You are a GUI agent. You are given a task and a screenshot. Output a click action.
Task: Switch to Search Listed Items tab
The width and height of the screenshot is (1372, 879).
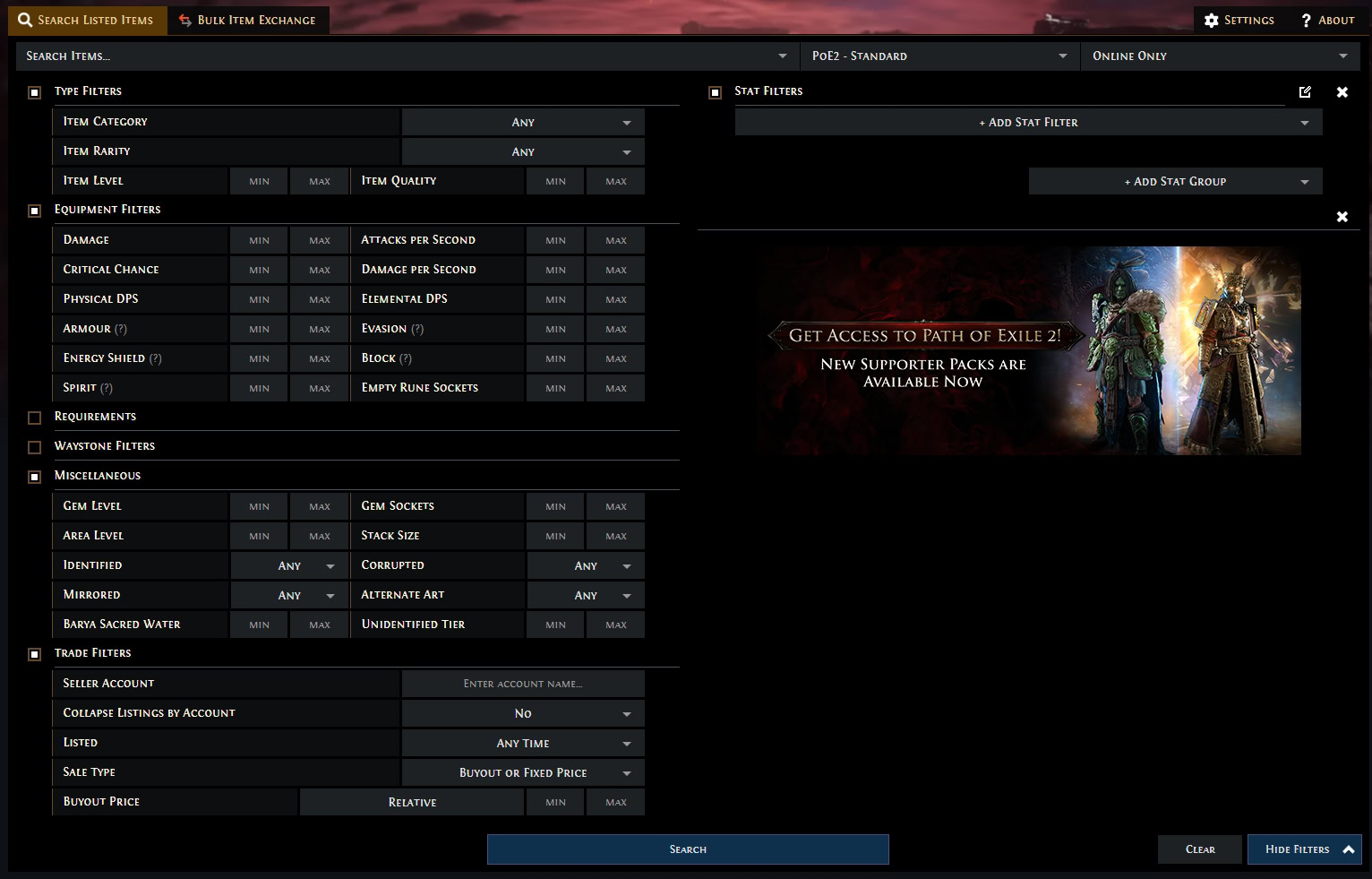(87, 20)
